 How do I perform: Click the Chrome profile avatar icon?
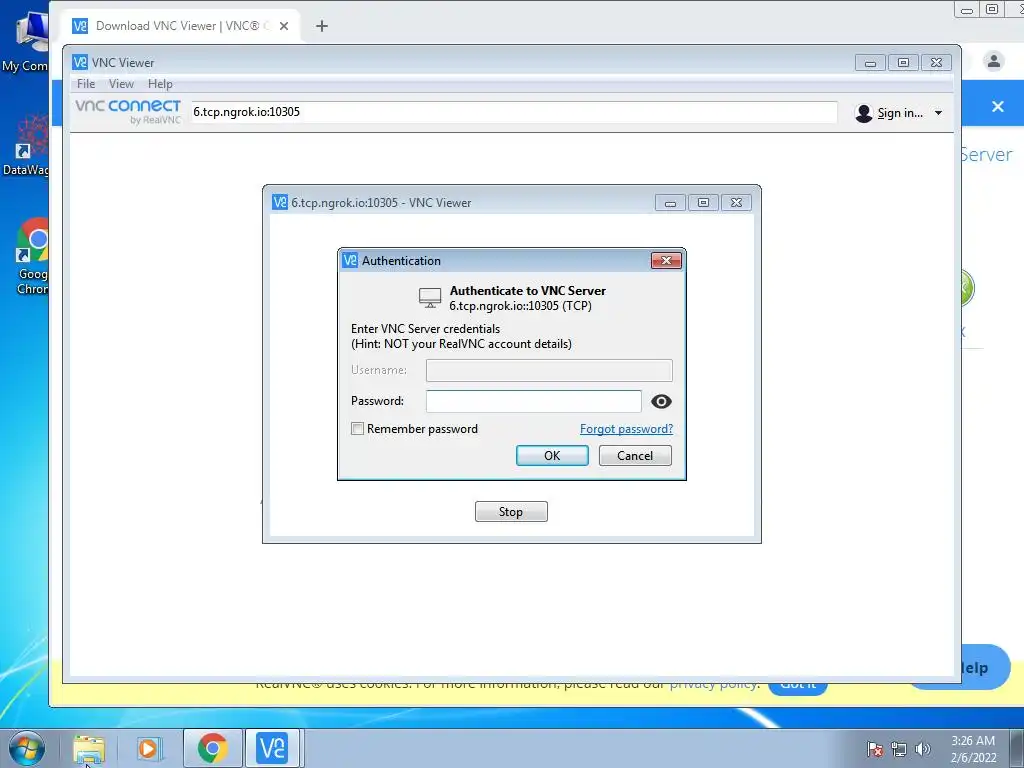993,61
